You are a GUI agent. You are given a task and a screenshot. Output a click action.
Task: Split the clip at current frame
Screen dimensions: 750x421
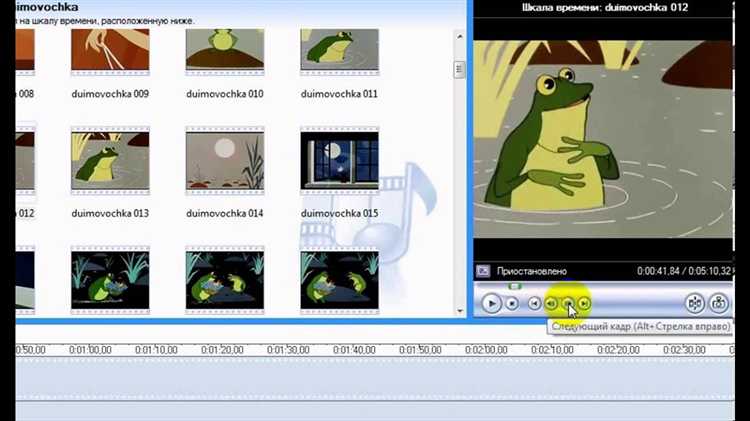coord(695,303)
